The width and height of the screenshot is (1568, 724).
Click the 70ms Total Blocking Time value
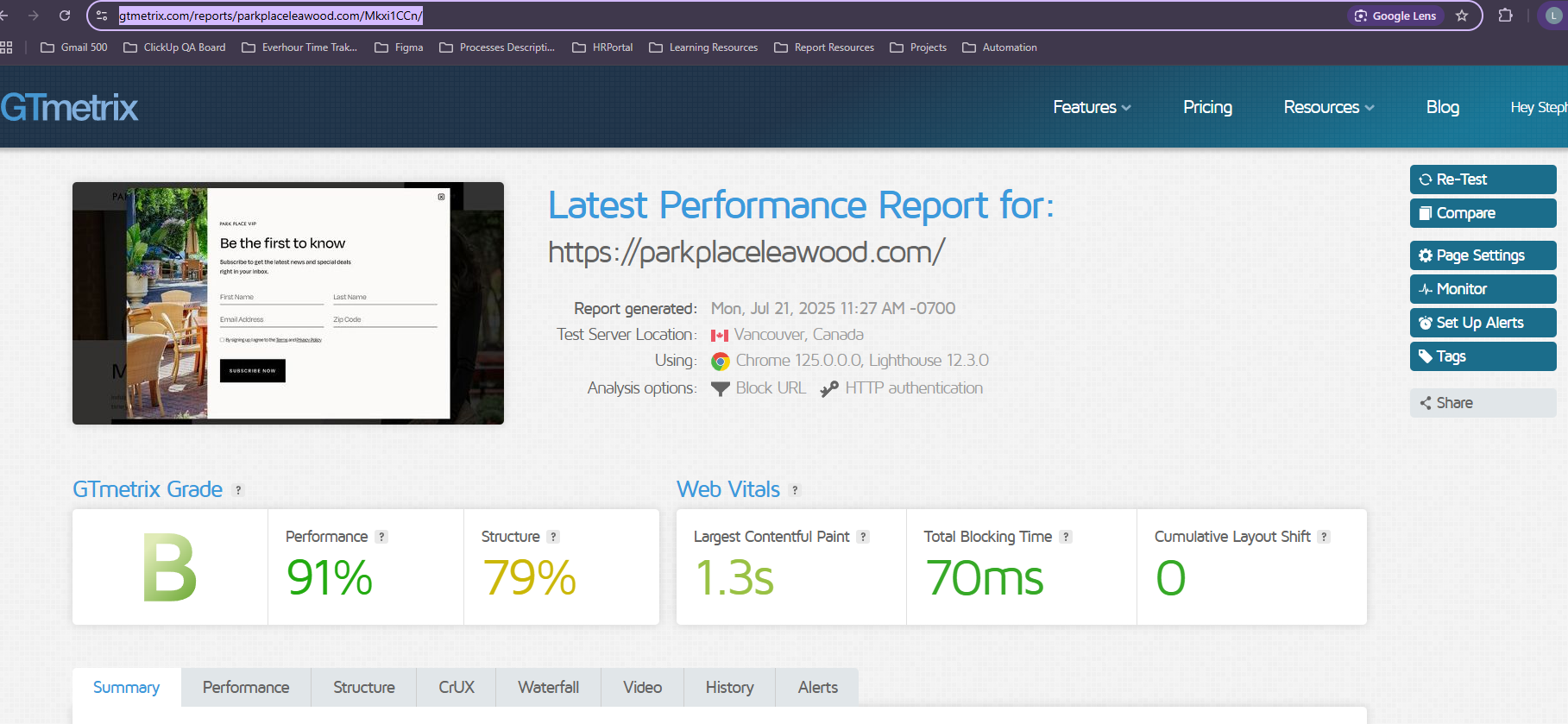985,578
